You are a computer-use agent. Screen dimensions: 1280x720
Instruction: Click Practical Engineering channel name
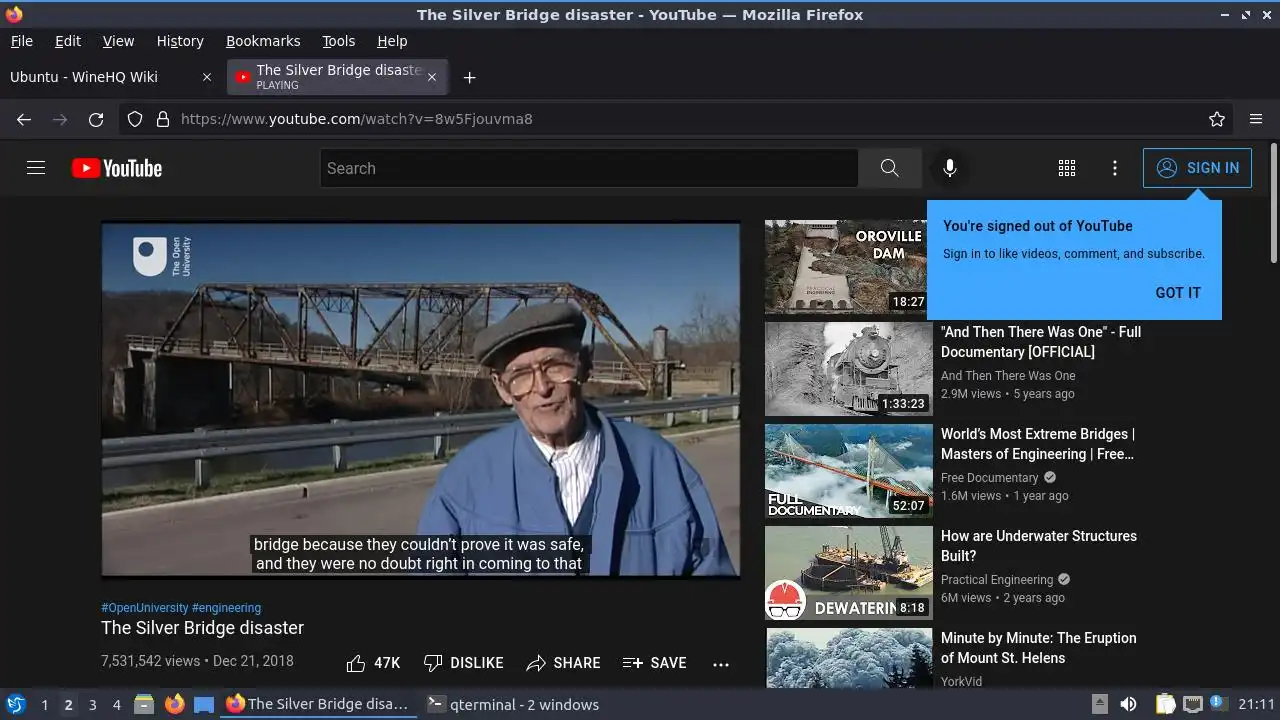tap(997, 580)
